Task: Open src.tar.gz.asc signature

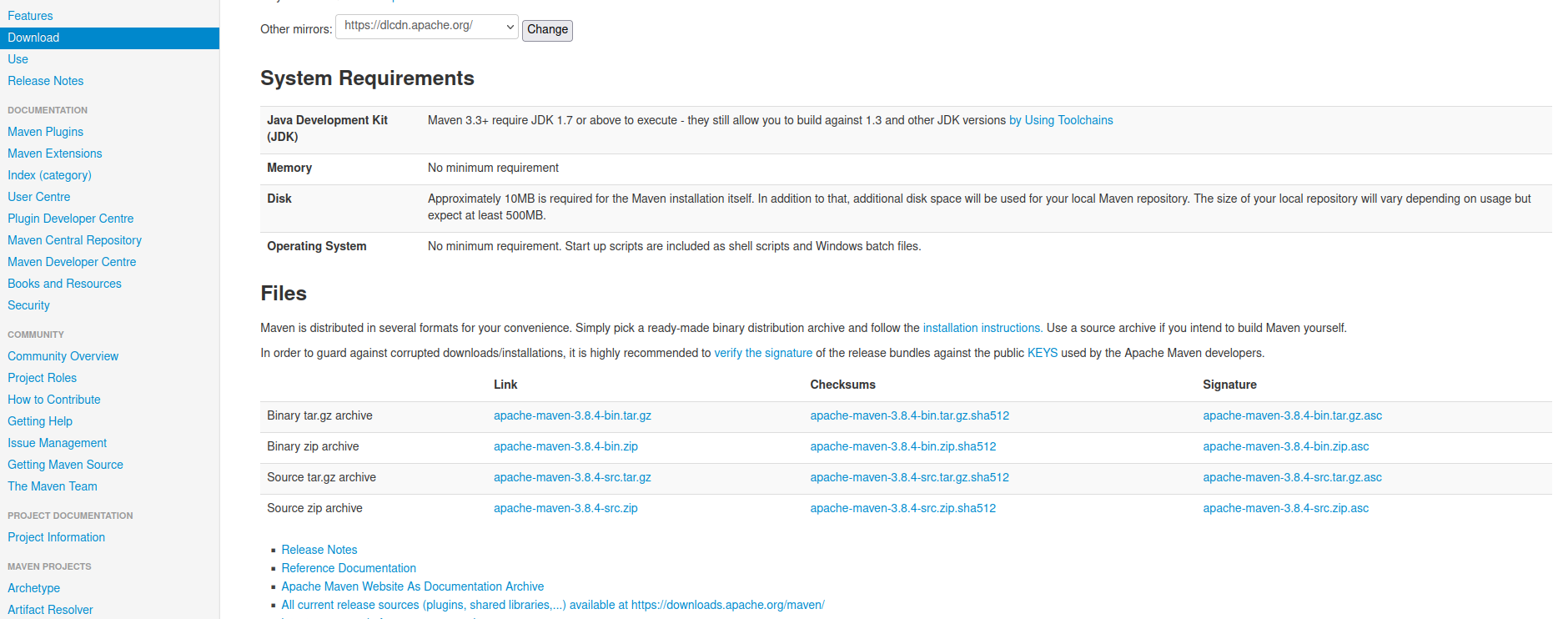Action: click(1293, 477)
